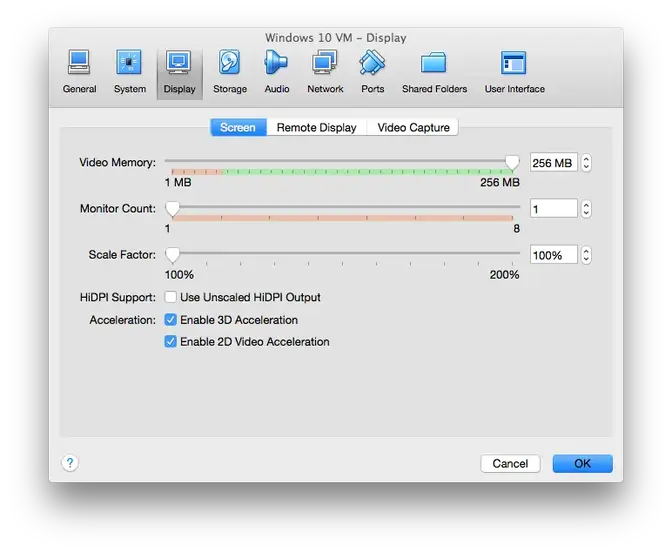Uncheck Enable 2D Video Acceleration
The image size is (672, 552).
[171, 342]
